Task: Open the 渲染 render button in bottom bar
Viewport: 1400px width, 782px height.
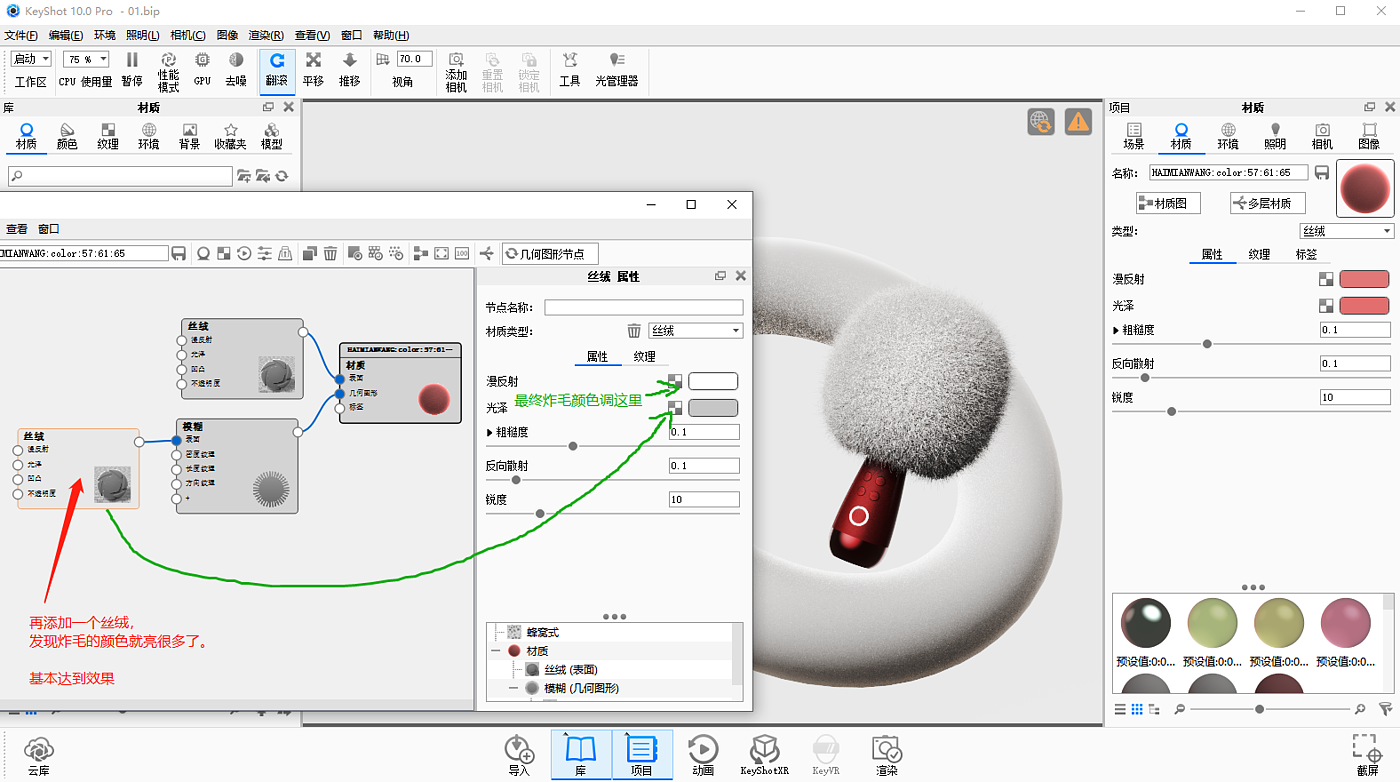Action: click(886, 754)
